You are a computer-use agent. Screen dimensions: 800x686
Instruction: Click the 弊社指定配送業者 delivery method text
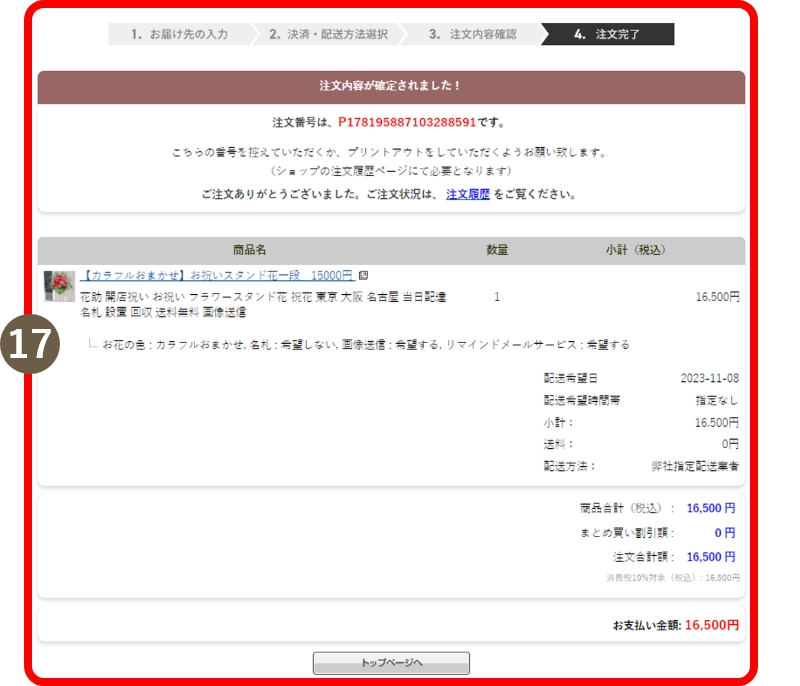click(695, 466)
